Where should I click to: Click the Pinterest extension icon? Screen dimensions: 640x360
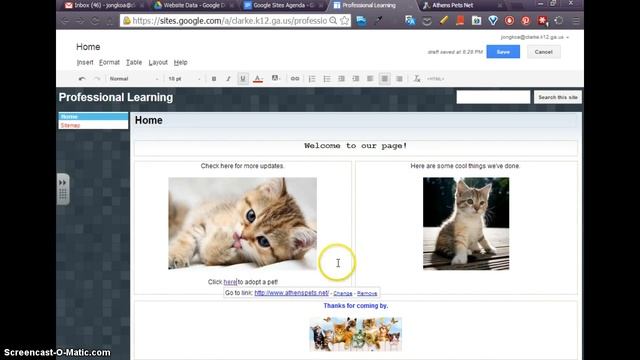[526, 20]
